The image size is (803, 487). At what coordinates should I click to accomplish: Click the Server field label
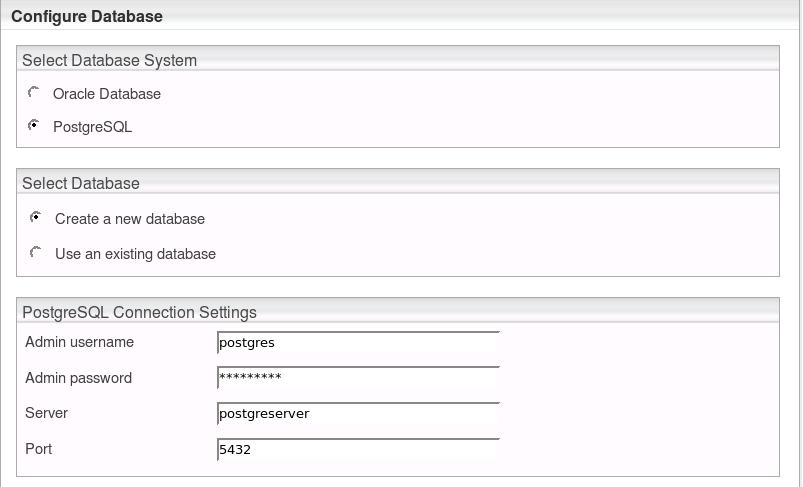(46, 413)
